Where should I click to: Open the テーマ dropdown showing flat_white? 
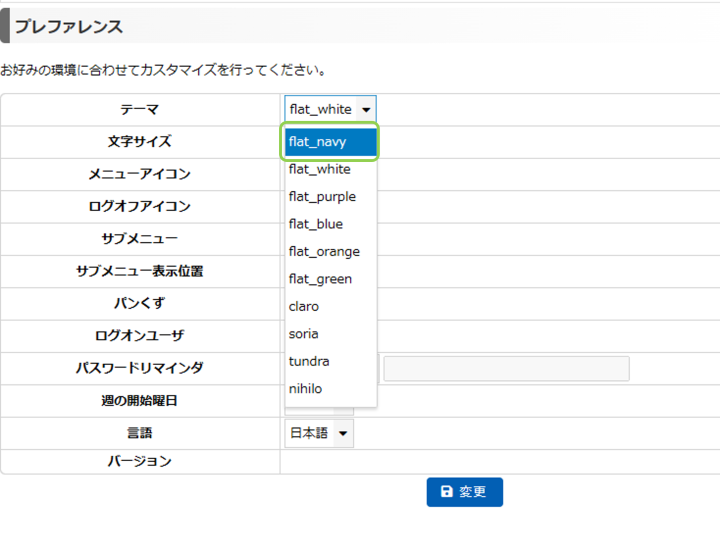coord(330,109)
